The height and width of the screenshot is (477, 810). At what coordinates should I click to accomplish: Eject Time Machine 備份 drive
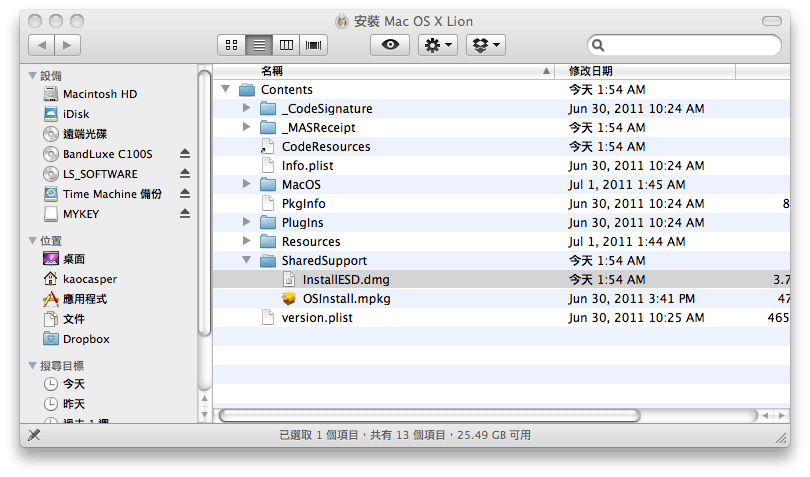(185, 194)
